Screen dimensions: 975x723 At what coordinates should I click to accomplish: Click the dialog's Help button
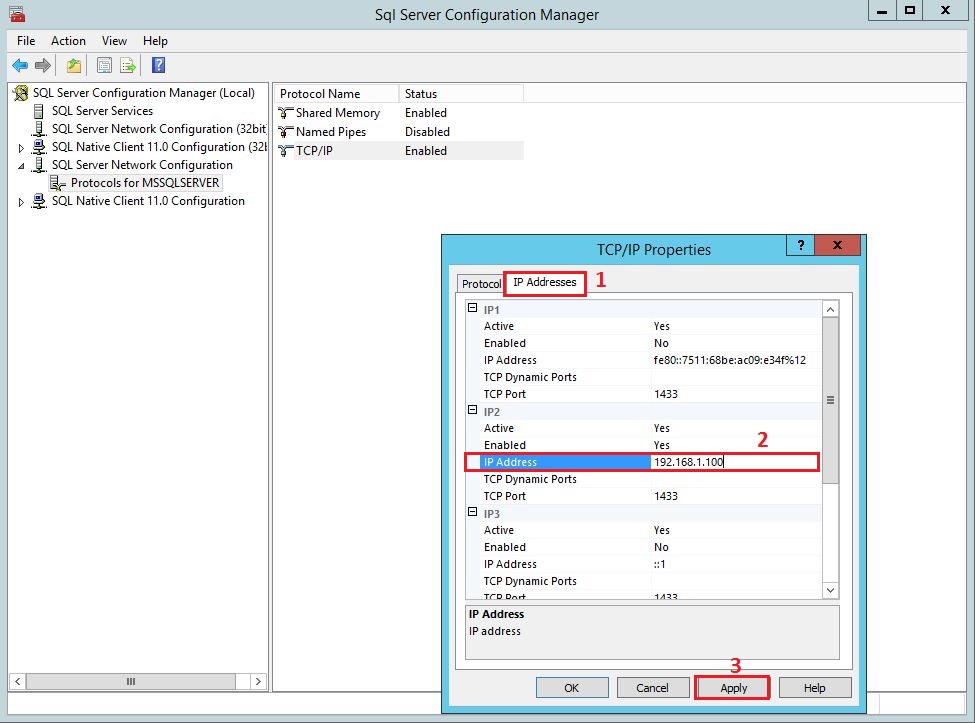point(815,688)
